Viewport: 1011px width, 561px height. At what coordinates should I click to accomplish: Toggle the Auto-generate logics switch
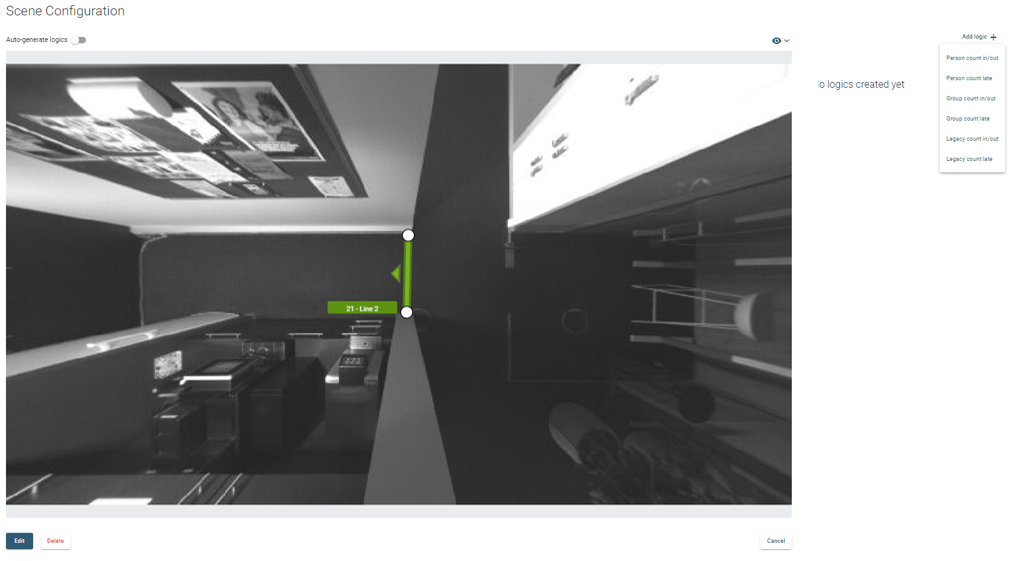tap(79, 40)
